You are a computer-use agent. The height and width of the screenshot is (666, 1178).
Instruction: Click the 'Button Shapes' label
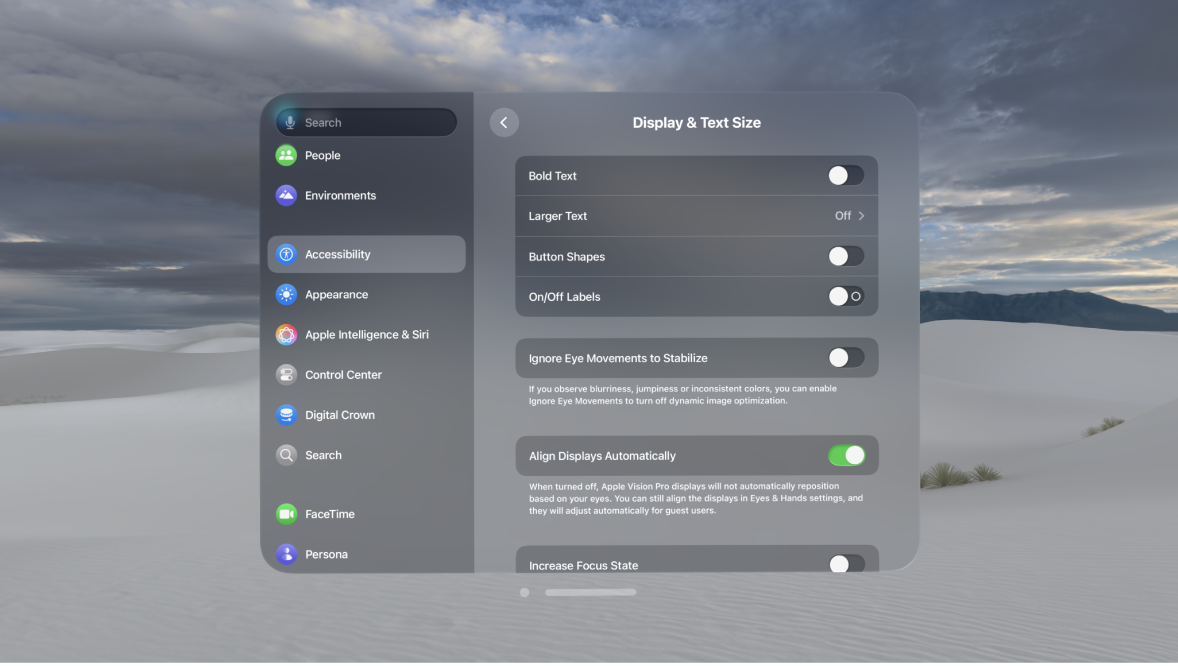coord(566,256)
